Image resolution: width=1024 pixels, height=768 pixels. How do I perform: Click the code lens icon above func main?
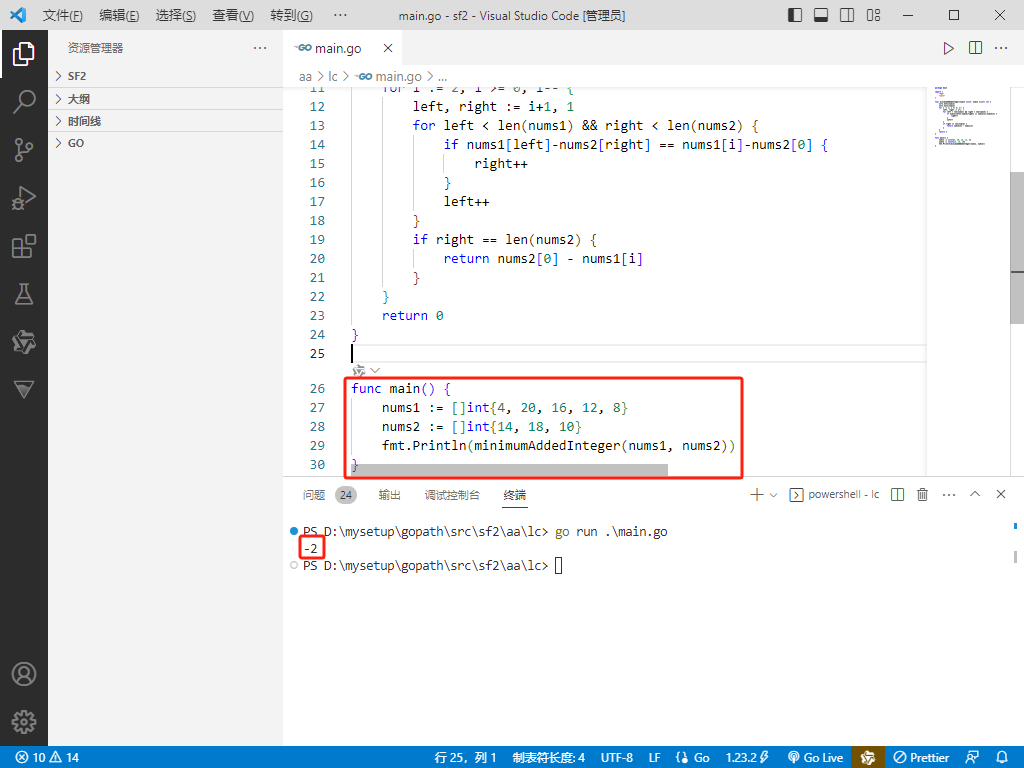point(359,371)
